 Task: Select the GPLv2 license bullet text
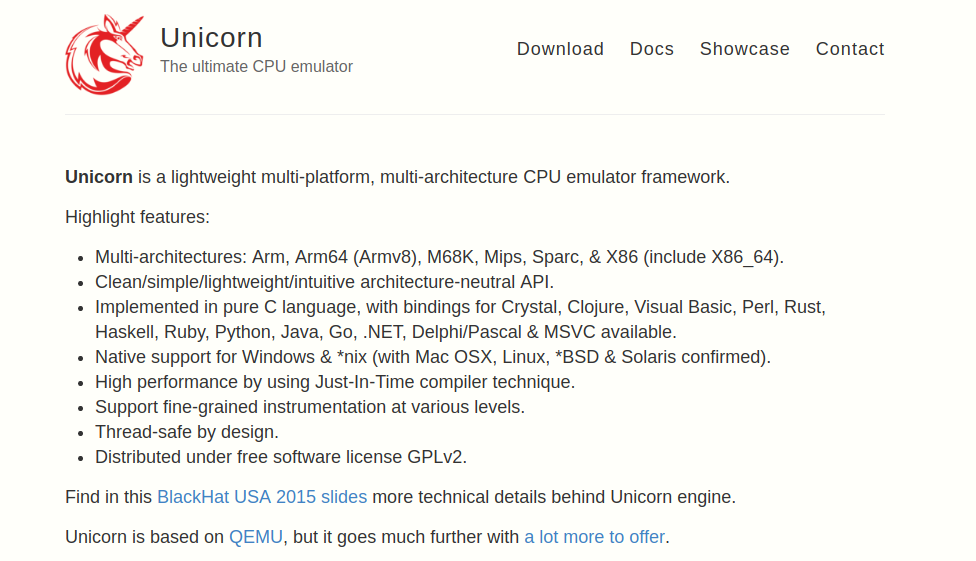pos(280,457)
